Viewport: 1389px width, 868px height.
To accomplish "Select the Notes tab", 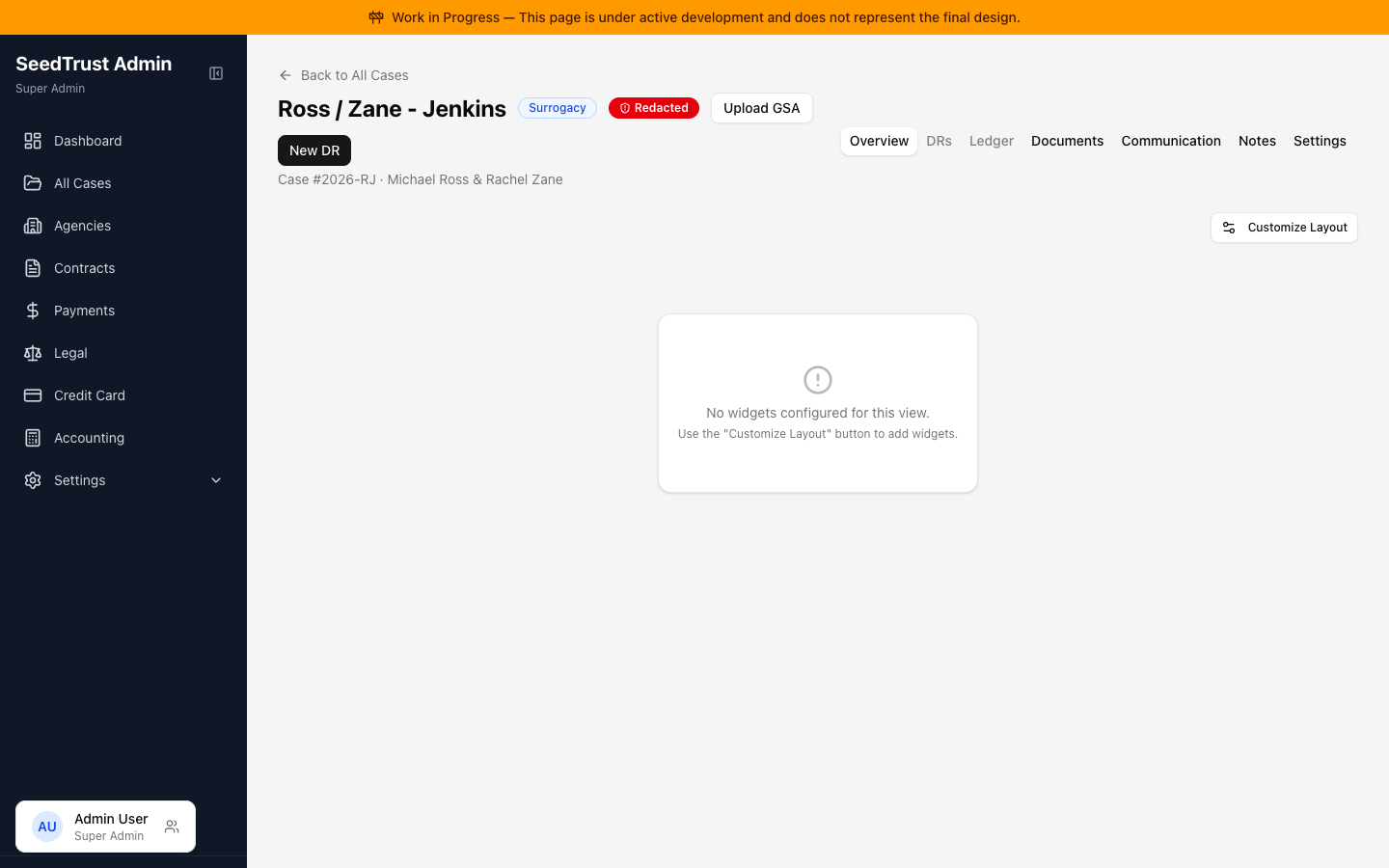I will 1257,141.
